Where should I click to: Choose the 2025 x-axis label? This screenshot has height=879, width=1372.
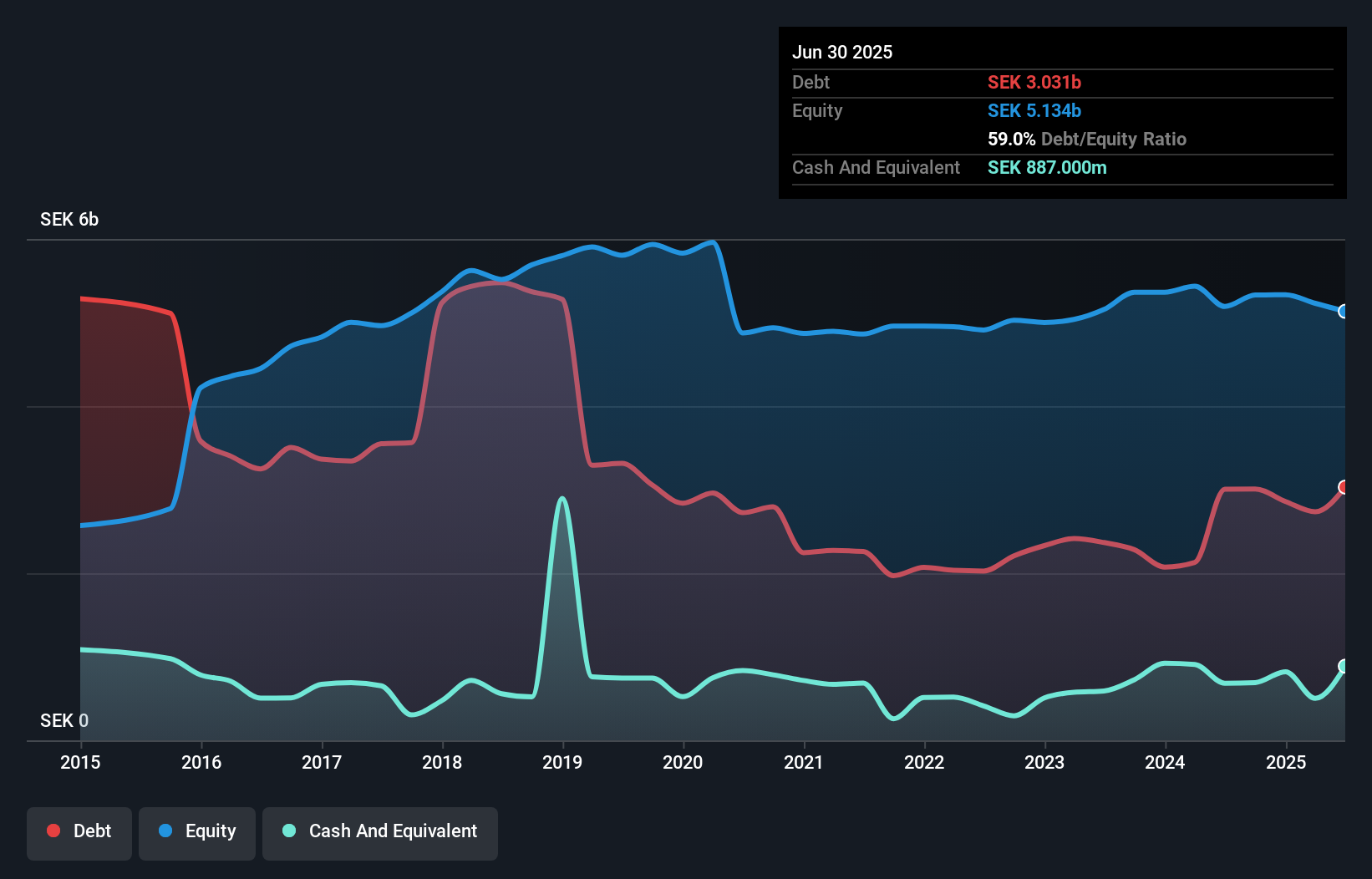[x=1286, y=762]
